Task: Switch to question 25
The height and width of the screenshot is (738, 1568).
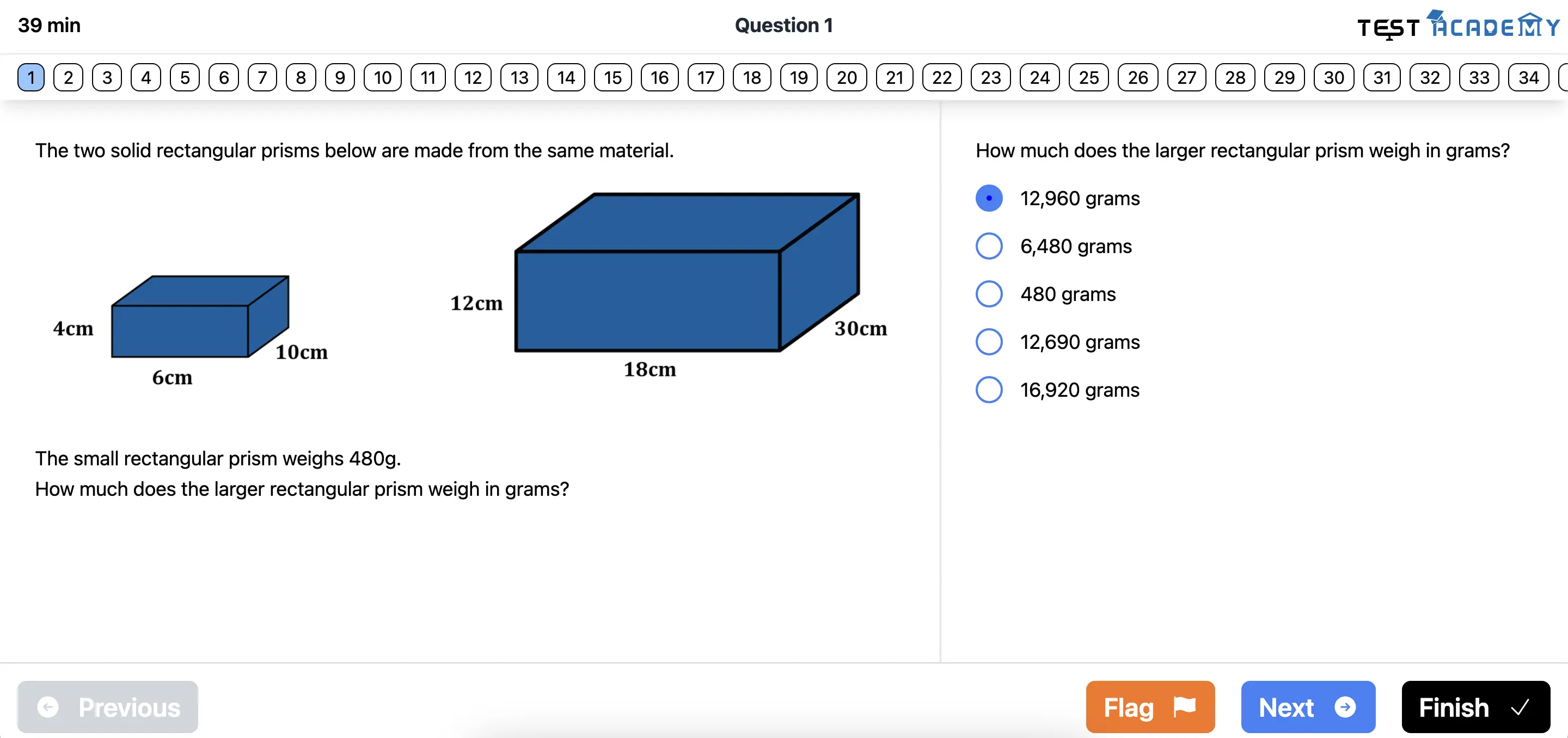Action: coord(1088,78)
